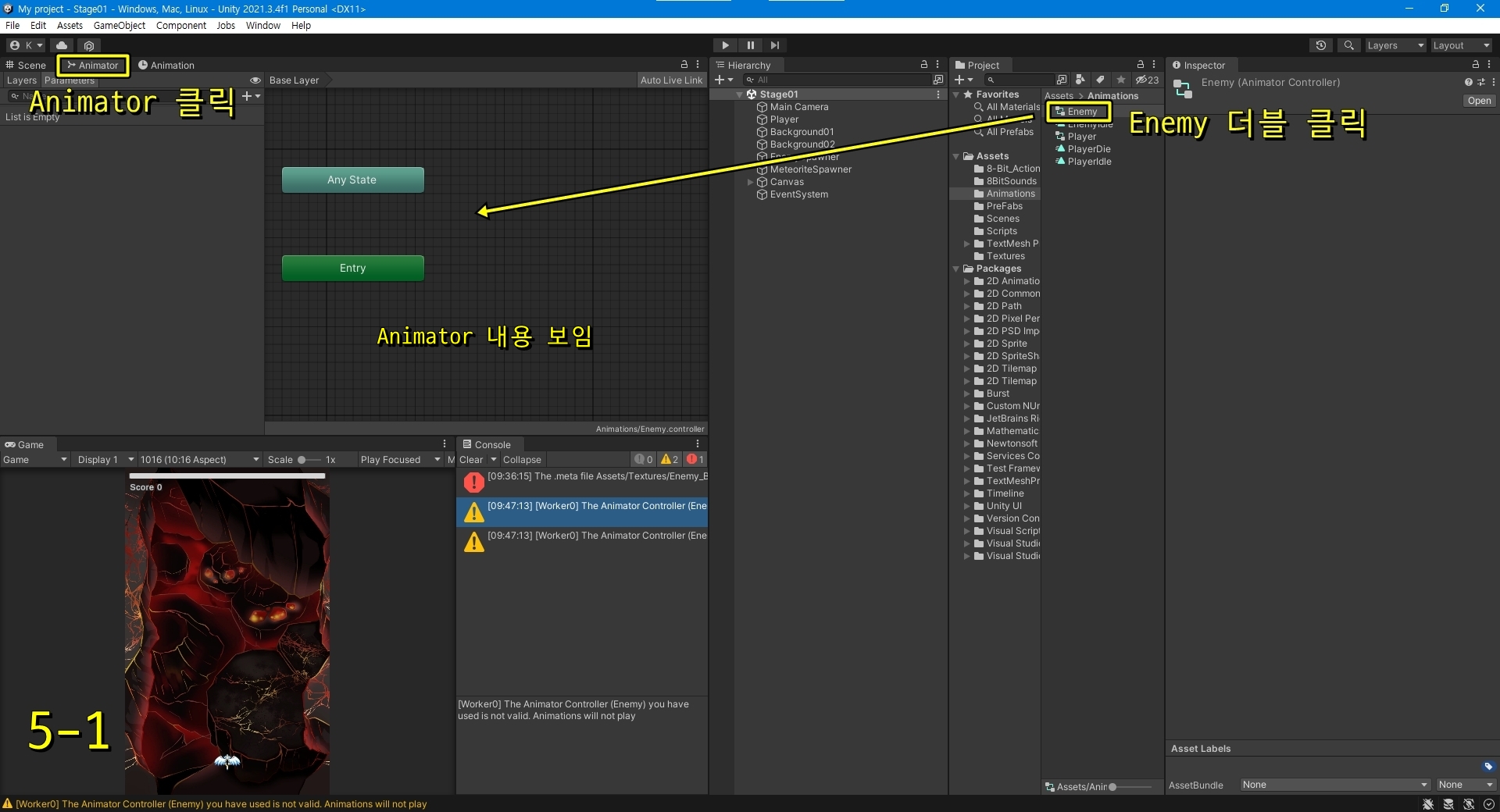Open the Hierarchy panel options menu

click(937, 65)
